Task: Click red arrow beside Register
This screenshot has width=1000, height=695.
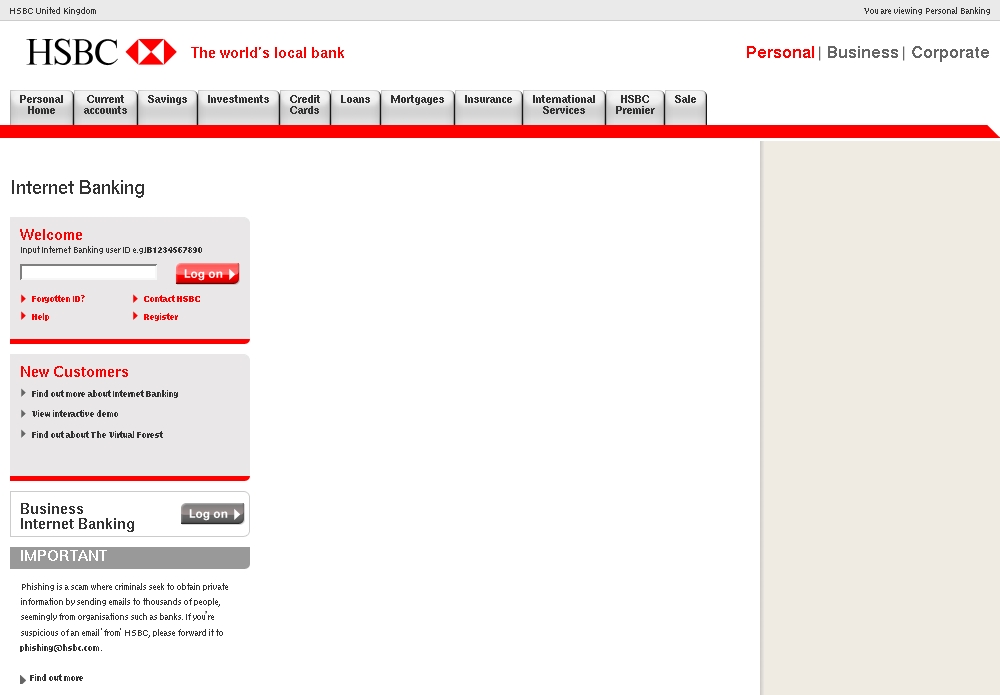Action: (x=135, y=316)
